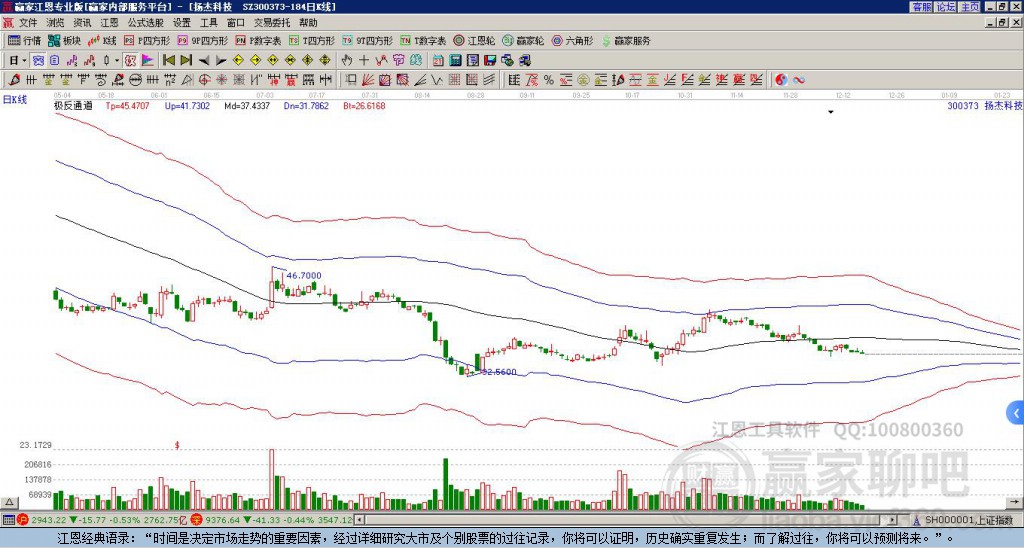This screenshot has height=548, width=1024.
Task: Open the 9P四方形 tool
Action: tap(202, 40)
